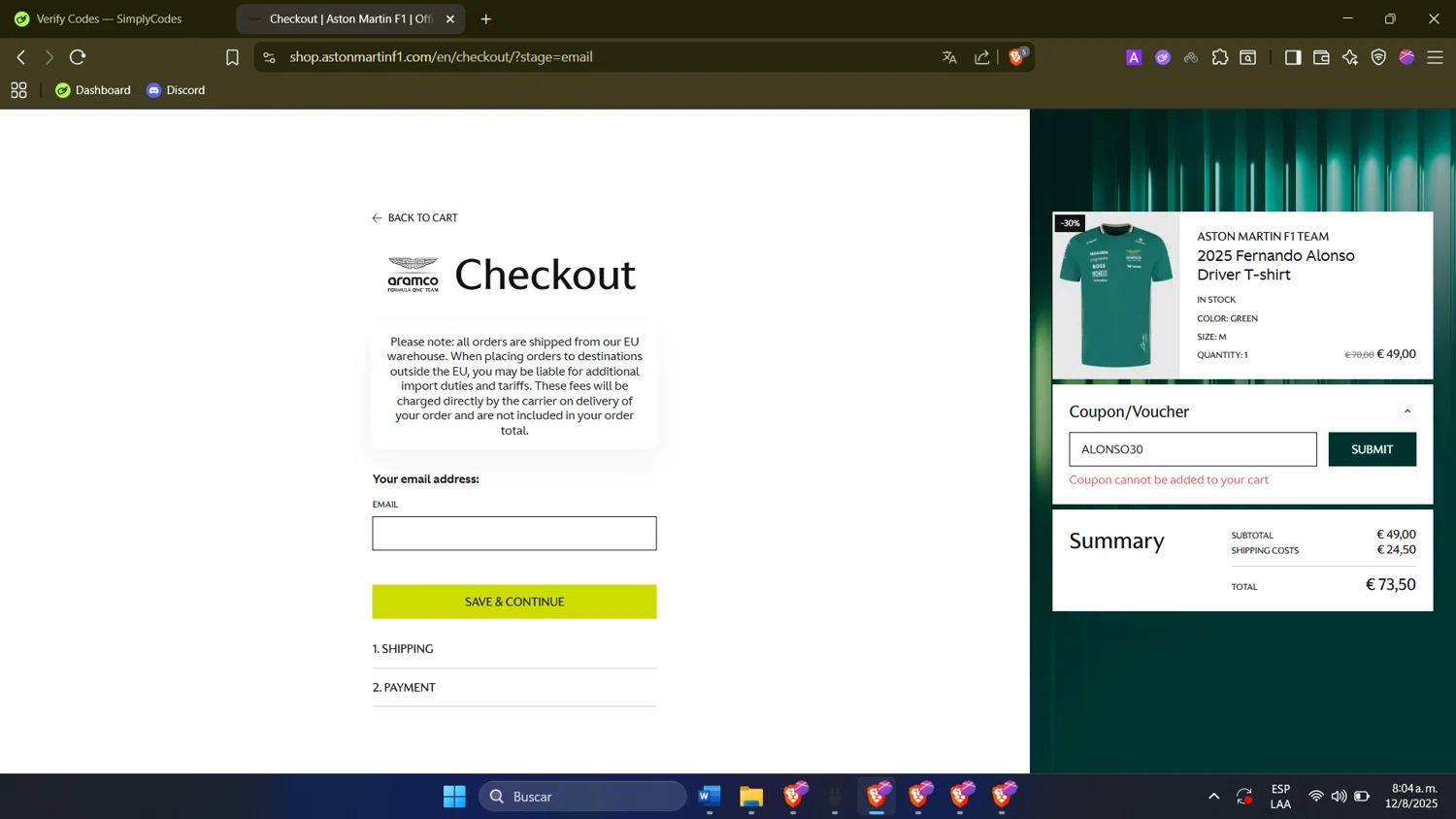Reload the checkout page
1456x819 pixels.
pyautogui.click(x=78, y=57)
